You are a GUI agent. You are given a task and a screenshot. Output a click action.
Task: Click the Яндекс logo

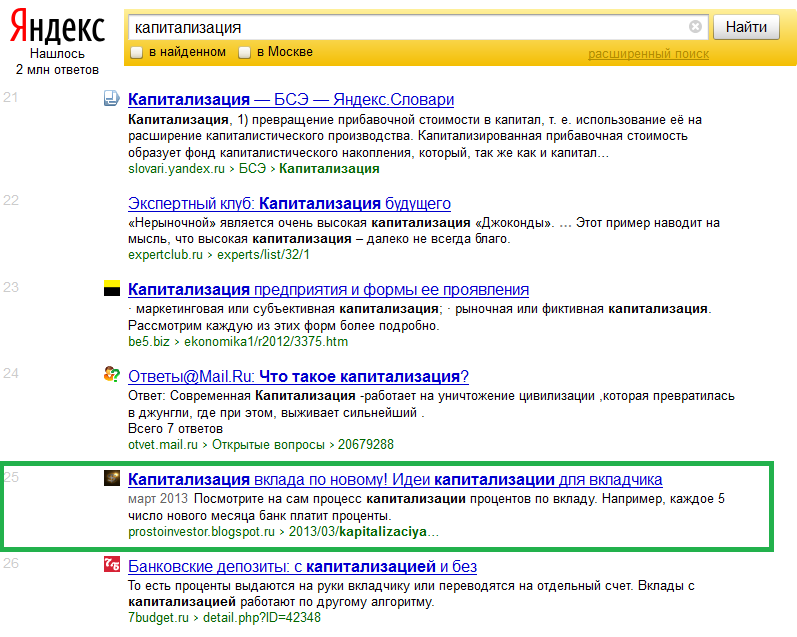pos(57,27)
